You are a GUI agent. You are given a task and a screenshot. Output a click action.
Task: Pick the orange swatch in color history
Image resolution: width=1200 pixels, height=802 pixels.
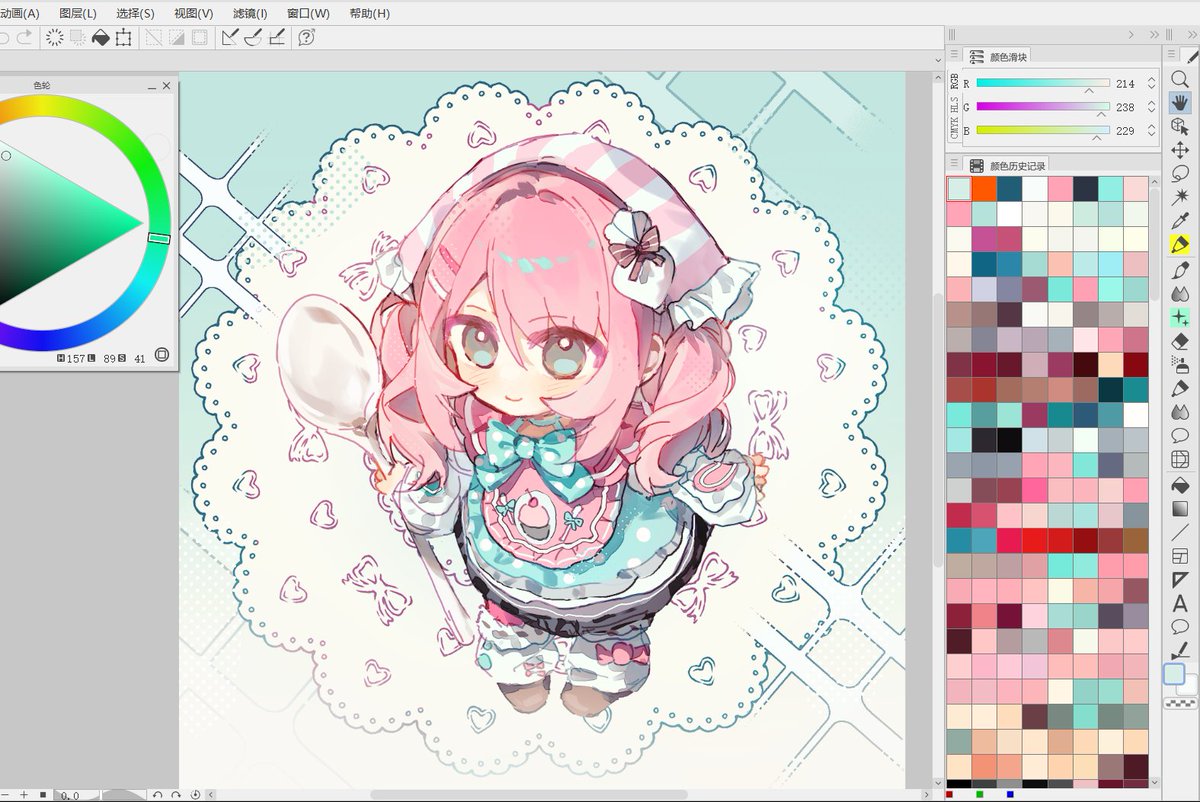[984, 189]
